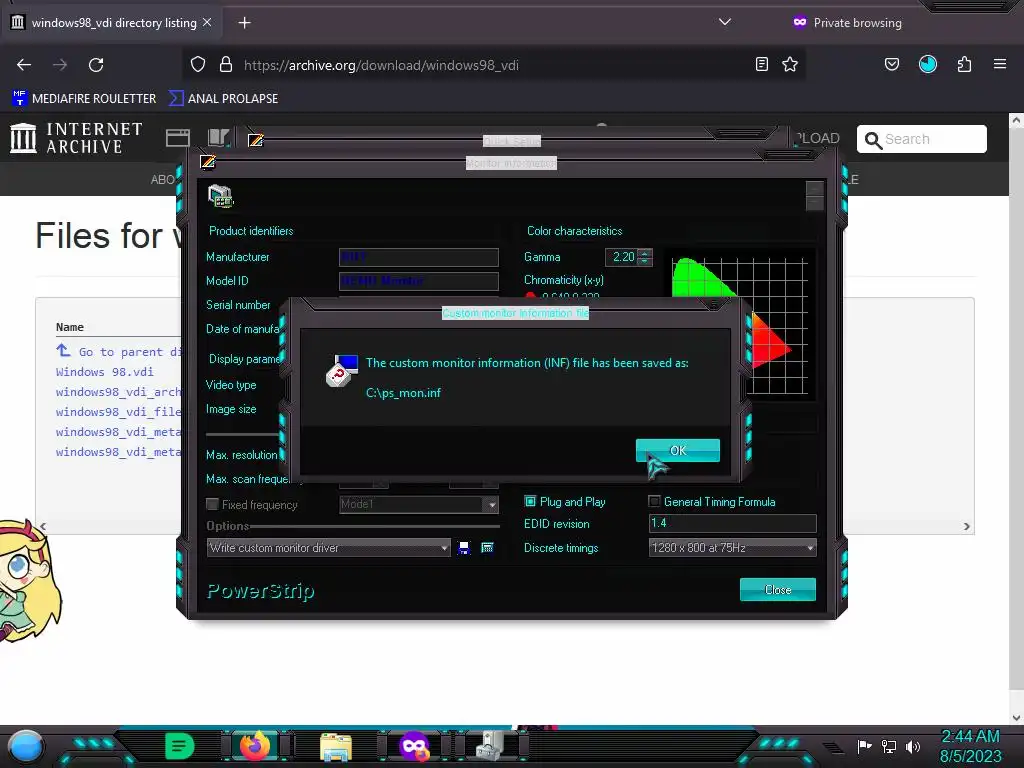The image size is (1024, 768).
Task: Click the Close button in PowerStrip window
Action: click(777, 589)
